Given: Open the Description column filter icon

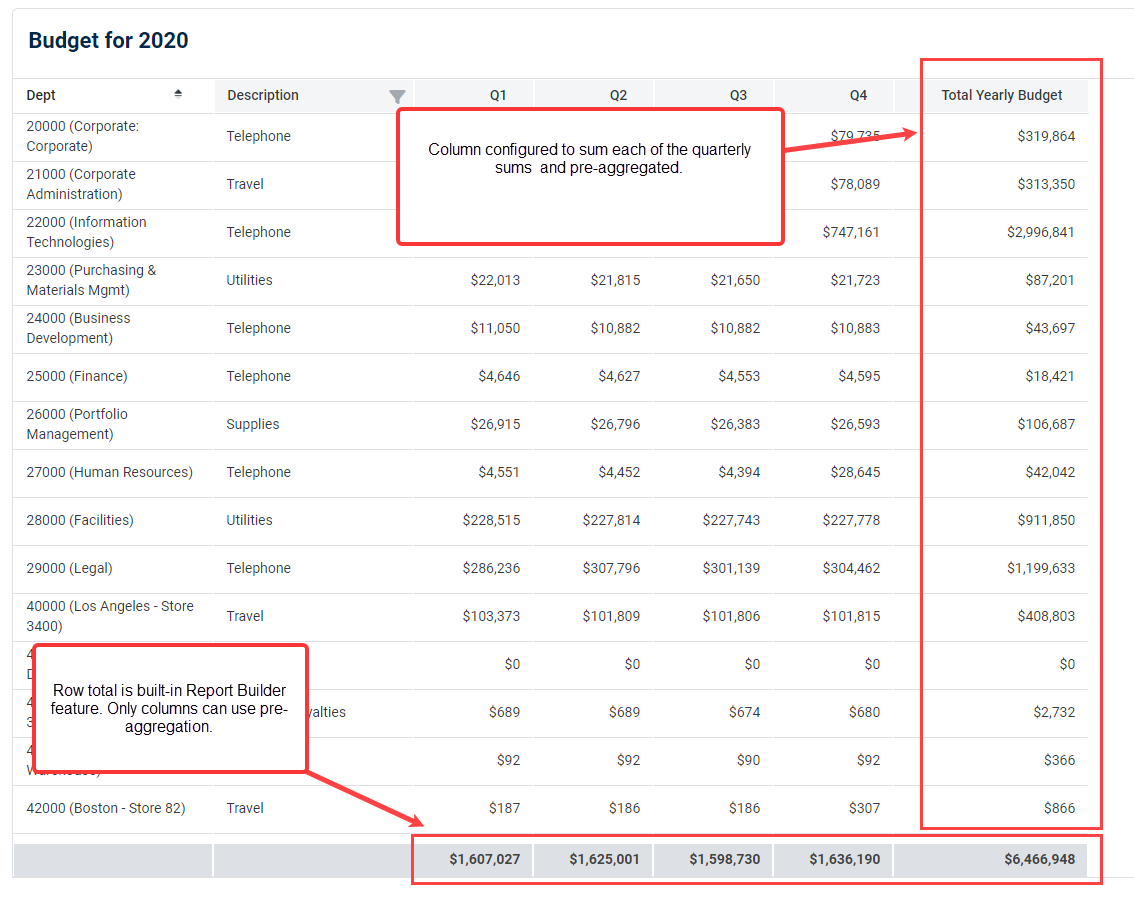Looking at the screenshot, I should pyautogui.click(x=397, y=96).
